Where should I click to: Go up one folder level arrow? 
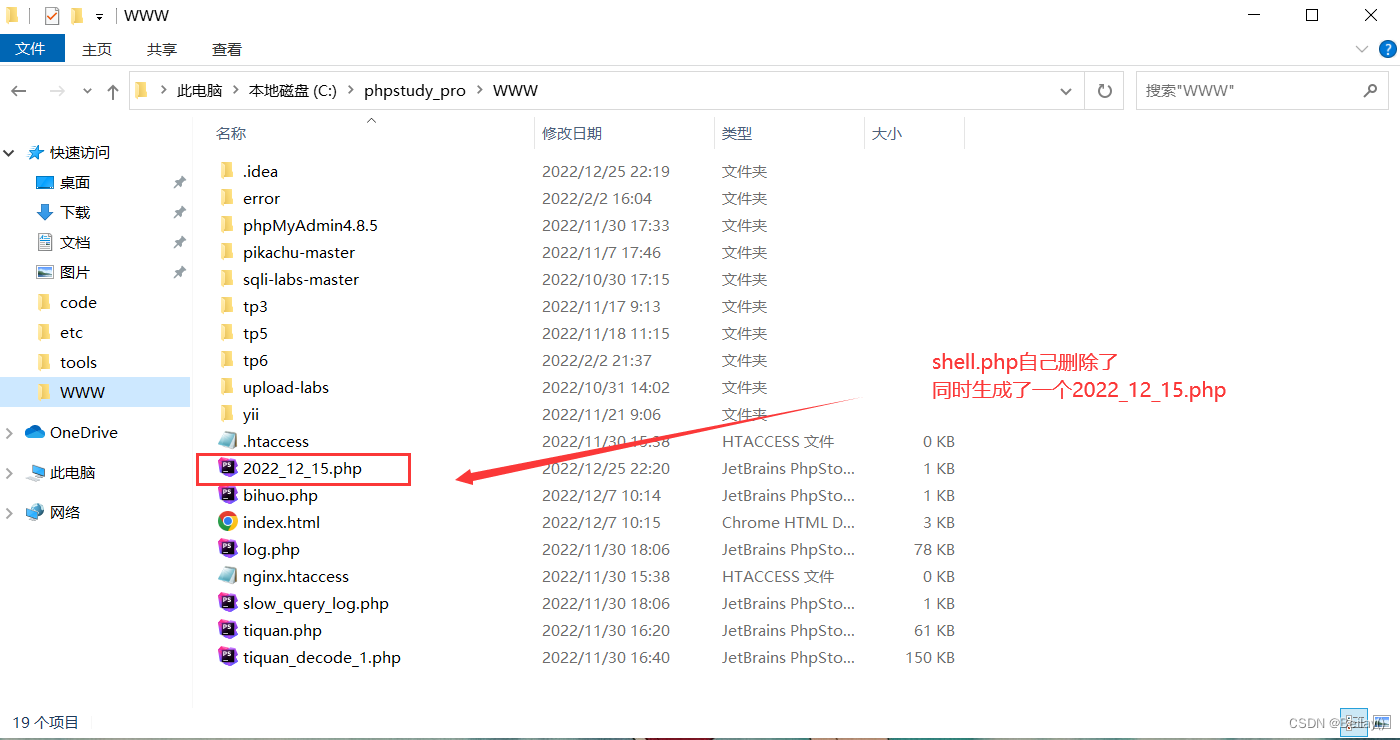tap(113, 91)
